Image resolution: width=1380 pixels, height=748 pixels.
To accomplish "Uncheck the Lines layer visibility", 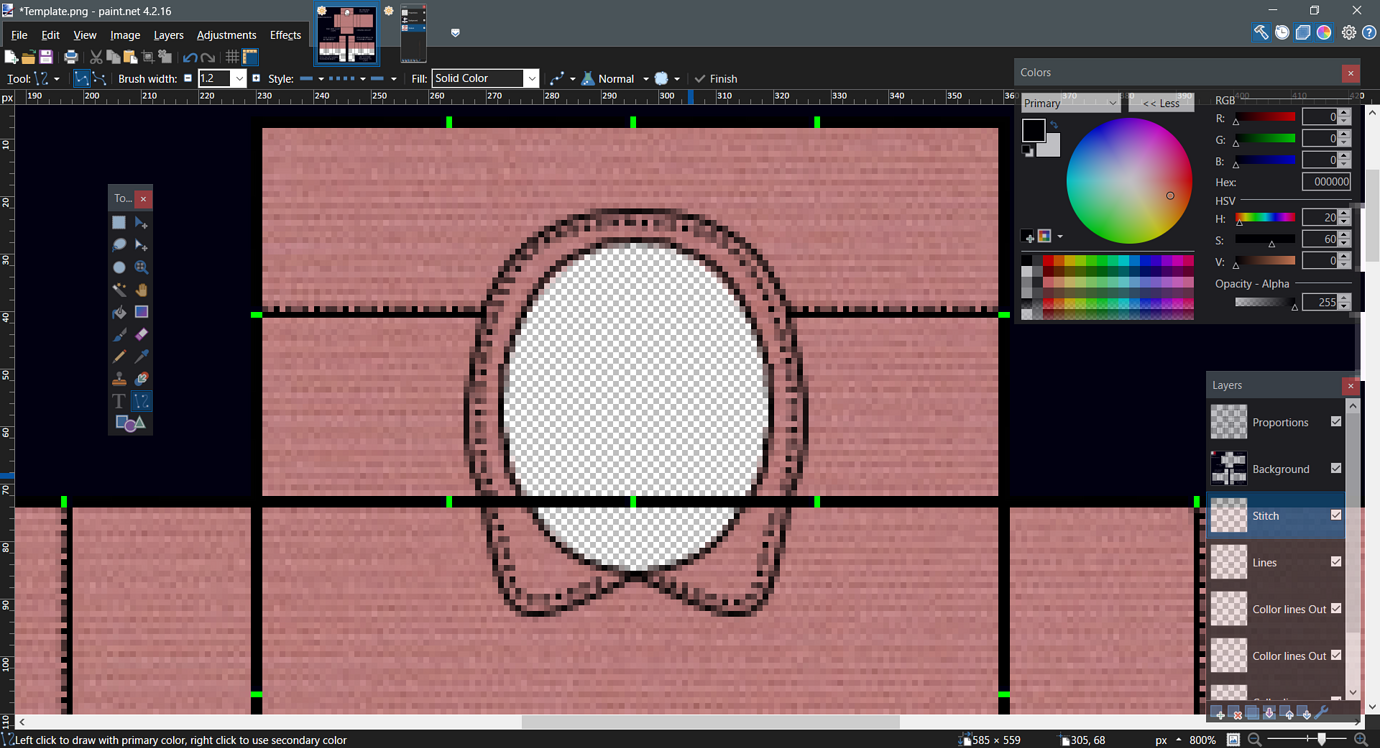I will coord(1336,562).
